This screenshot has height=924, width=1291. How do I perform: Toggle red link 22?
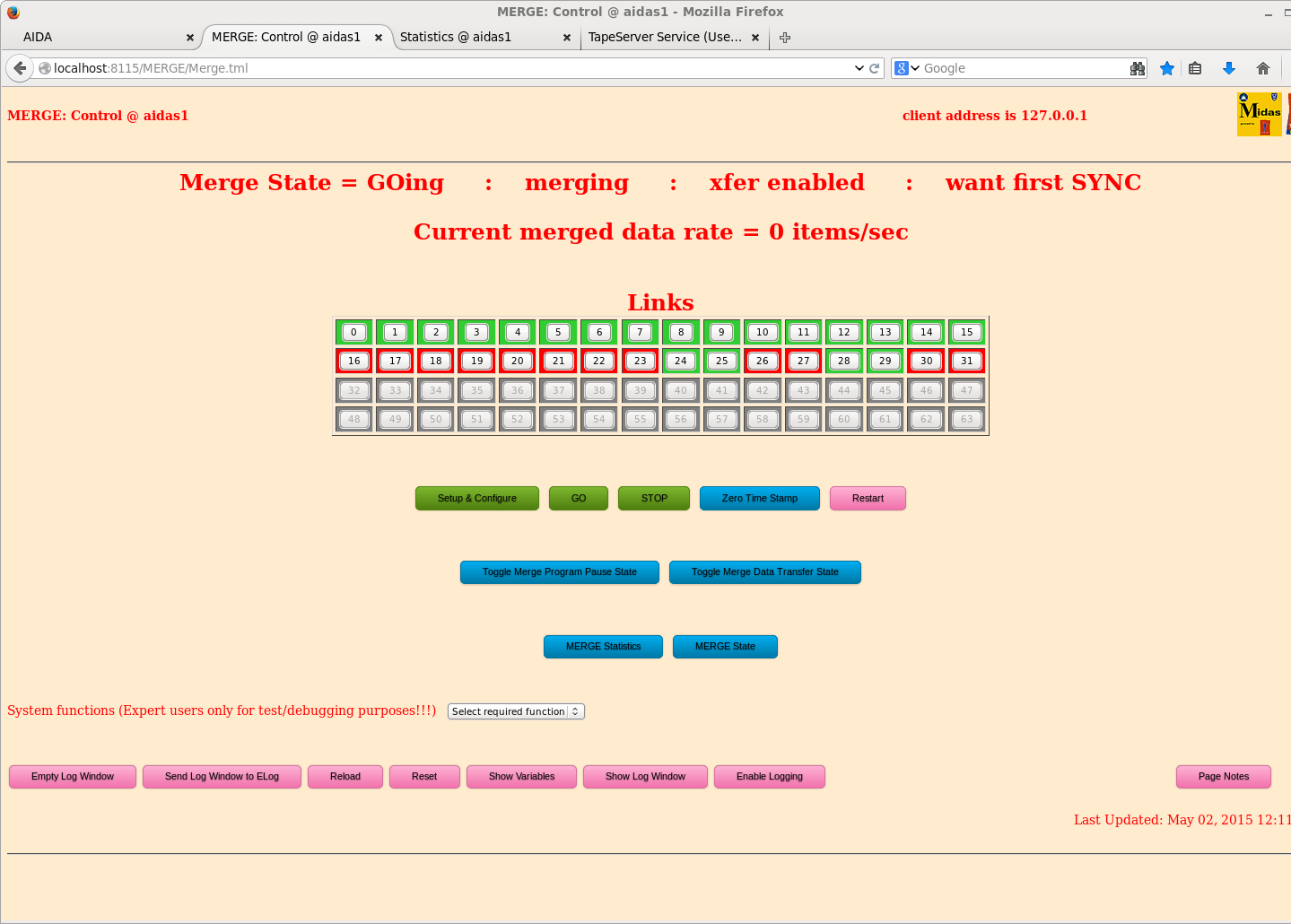599,361
